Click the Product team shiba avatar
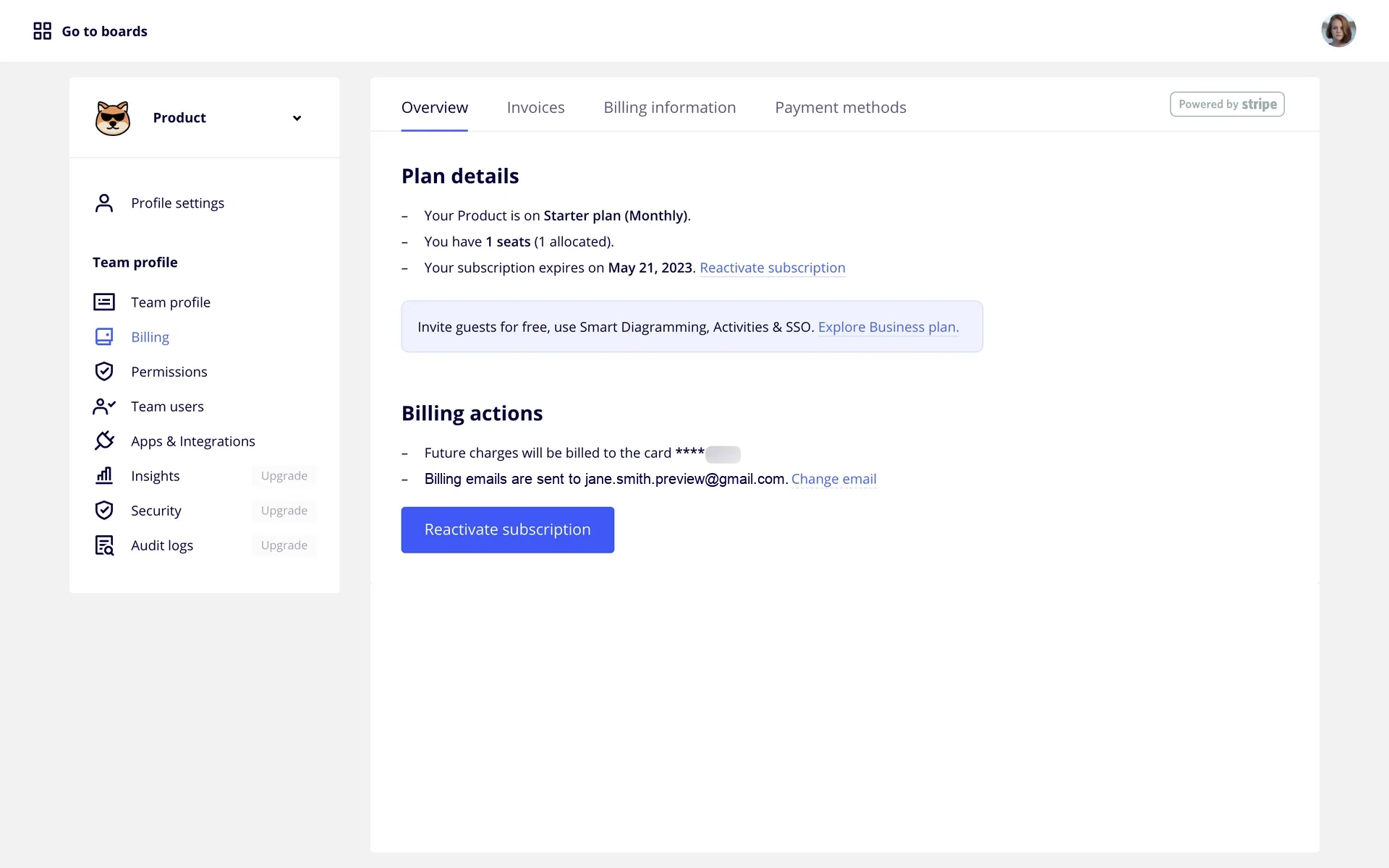Screen dimensions: 1389x868 tap(113, 118)
